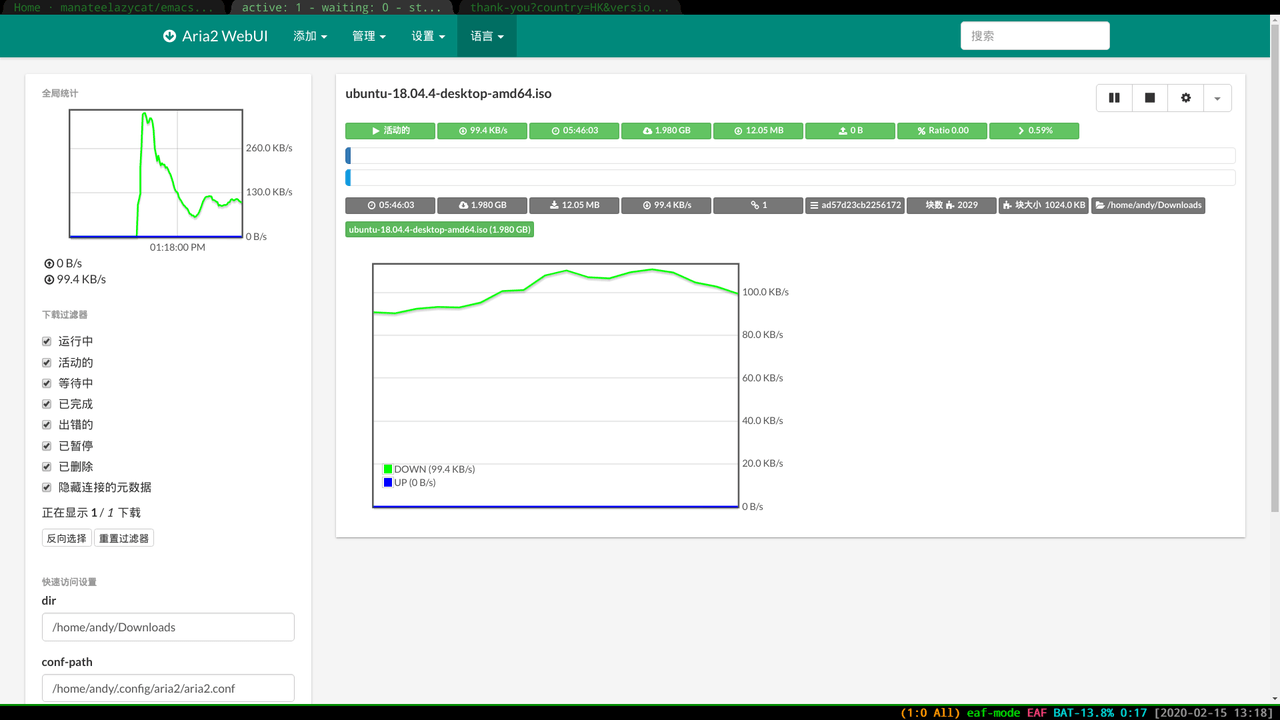Click gray 99.4 KB/s speed badge
The width and height of the screenshot is (1280, 720).
click(x=666, y=205)
